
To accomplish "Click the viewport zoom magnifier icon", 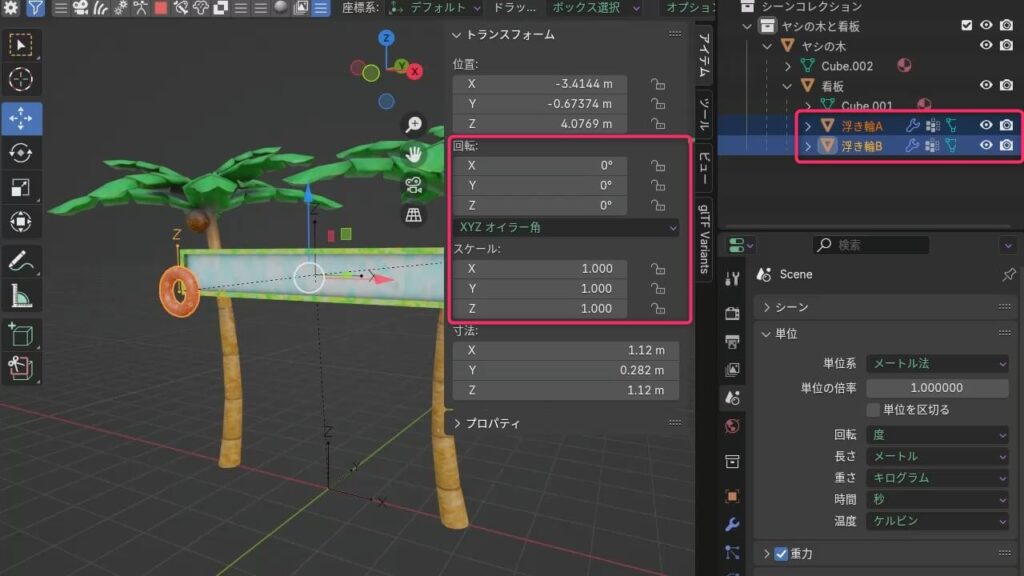I will pos(413,124).
